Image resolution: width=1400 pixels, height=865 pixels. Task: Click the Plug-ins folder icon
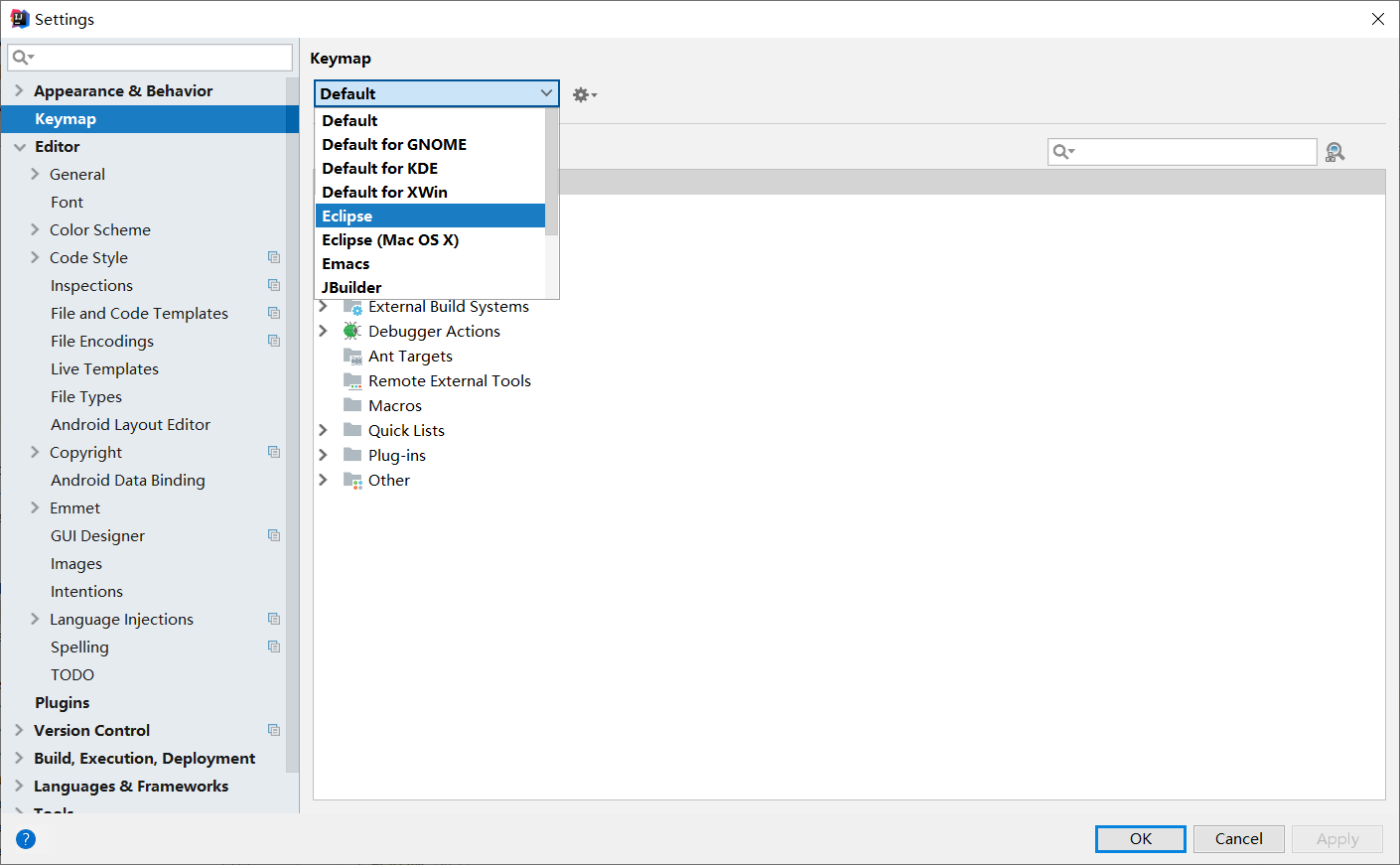[352, 455]
